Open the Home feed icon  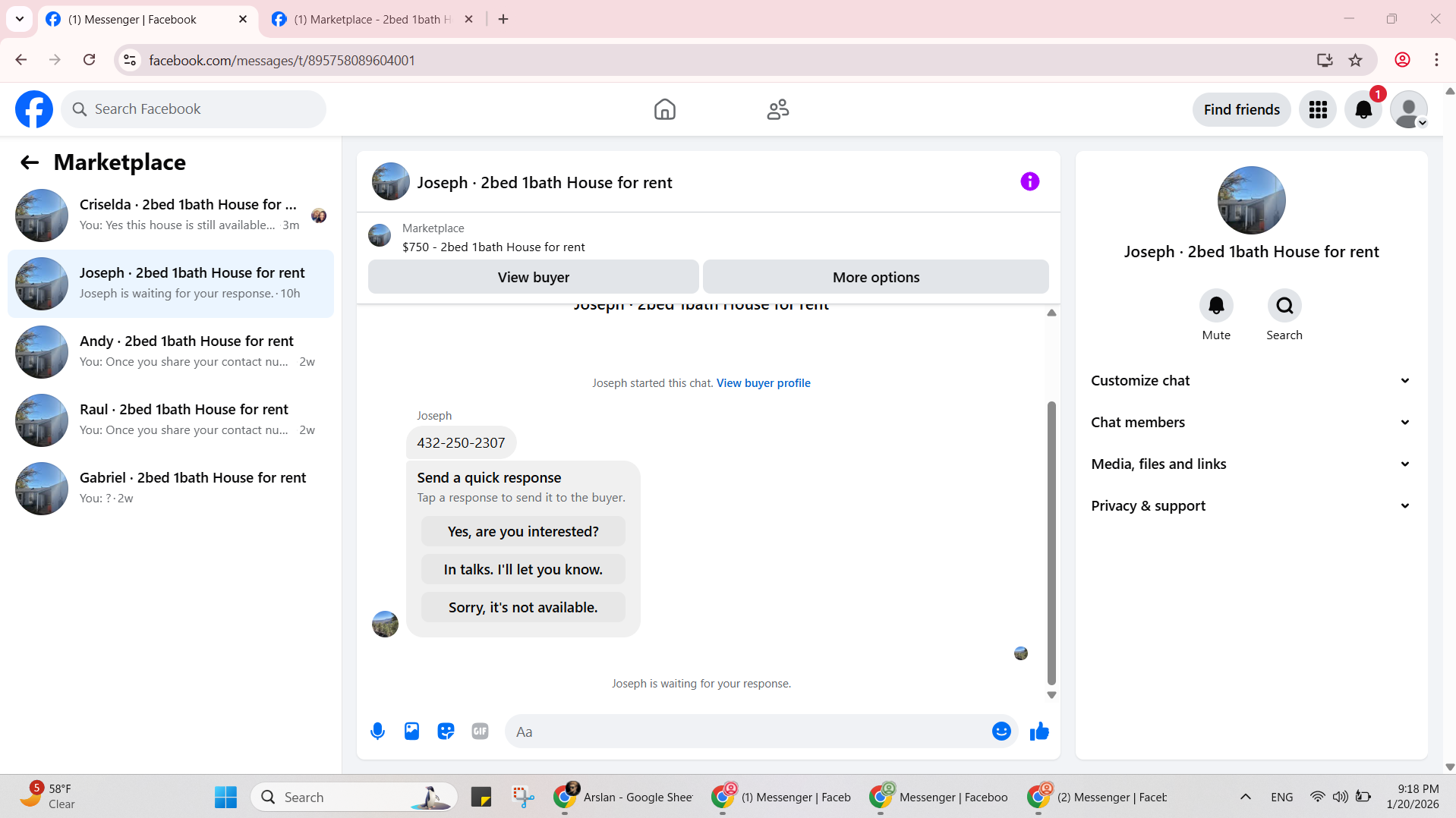[x=664, y=109]
